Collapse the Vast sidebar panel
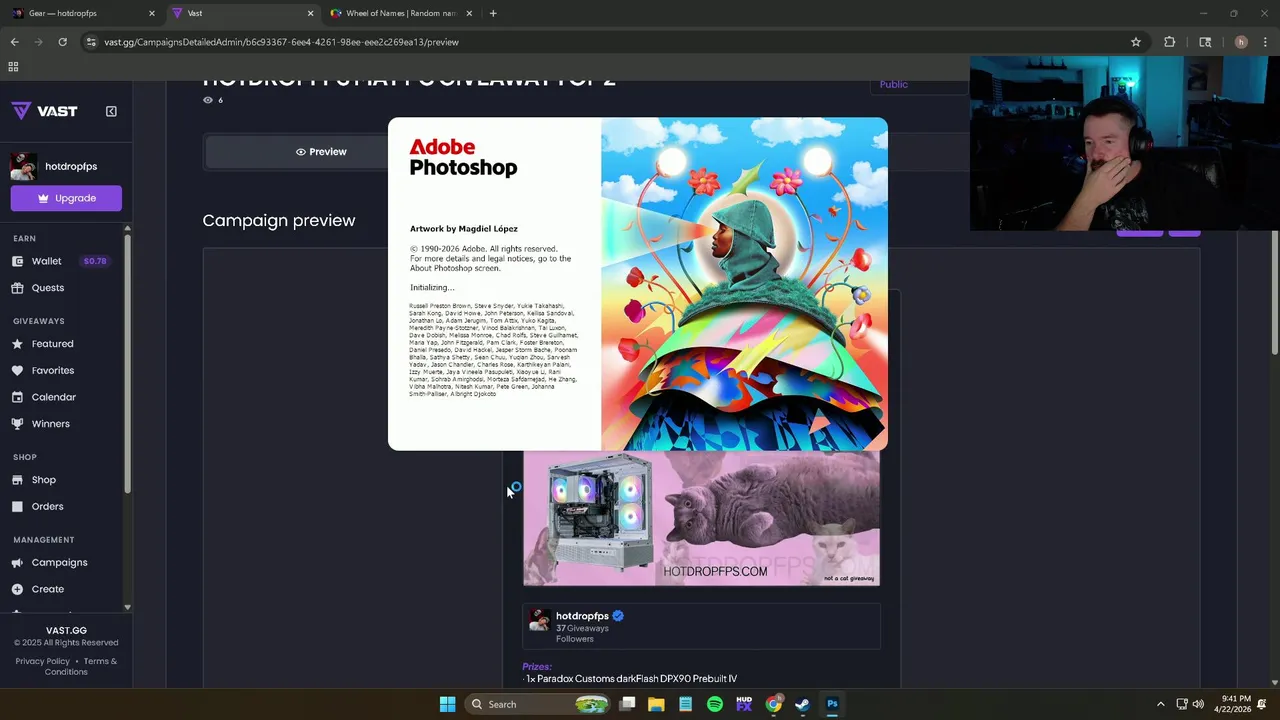This screenshot has height=720, width=1280. point(111,111)
